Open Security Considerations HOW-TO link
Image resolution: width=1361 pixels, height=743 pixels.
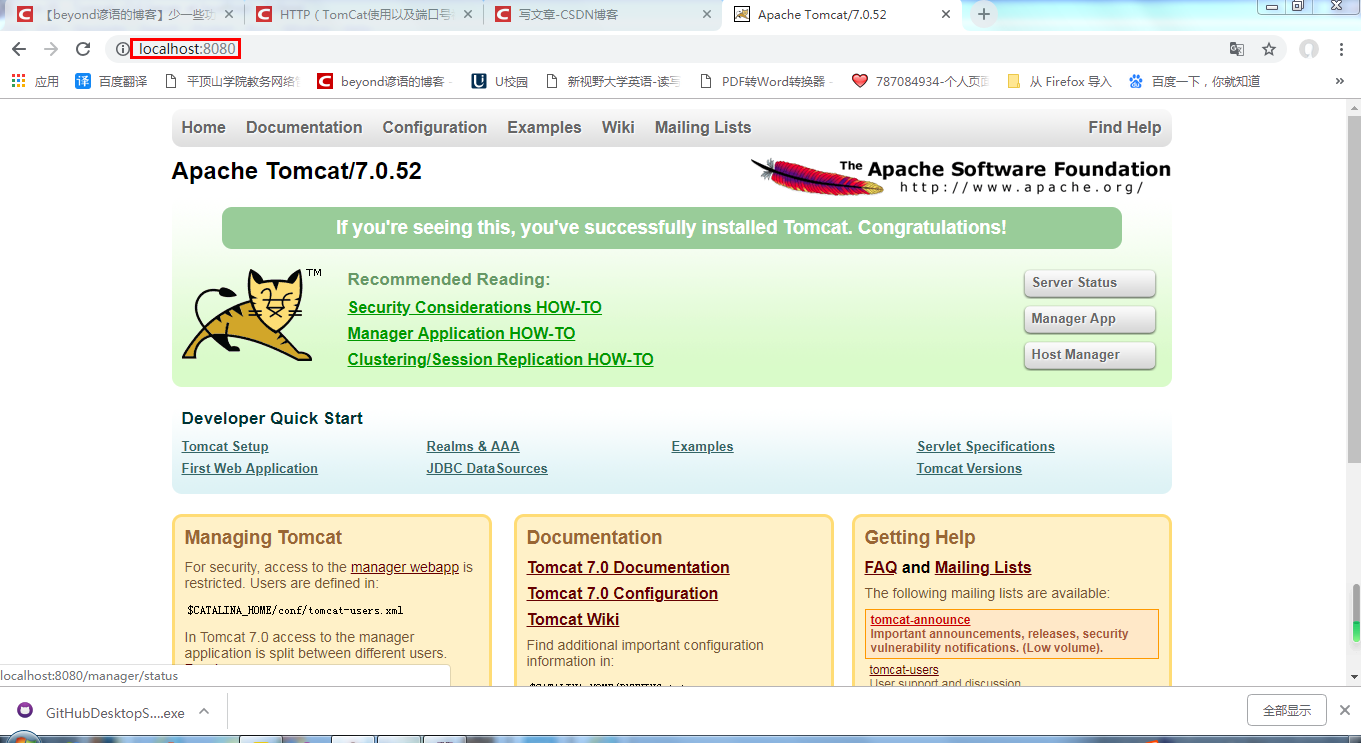475,307
